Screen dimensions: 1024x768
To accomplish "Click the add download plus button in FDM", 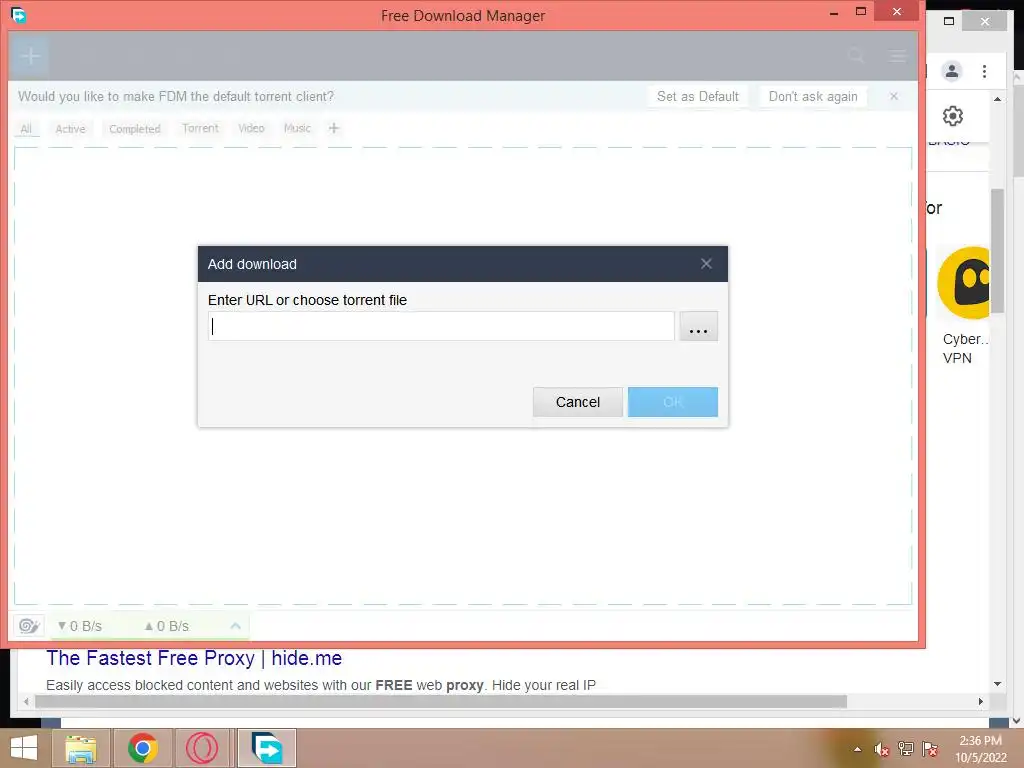I will [30, 56].
